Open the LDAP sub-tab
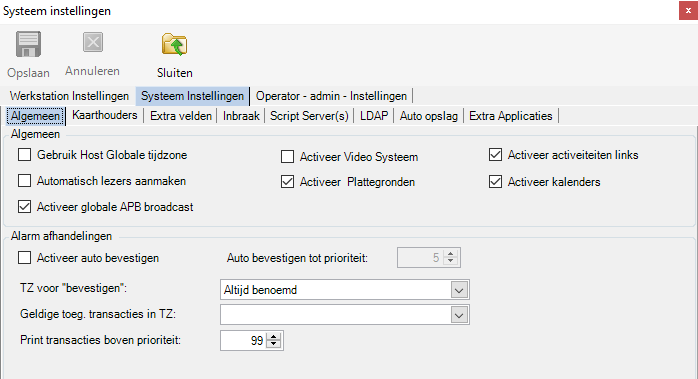This screenshot has width=698, height=379. [374, 116]
